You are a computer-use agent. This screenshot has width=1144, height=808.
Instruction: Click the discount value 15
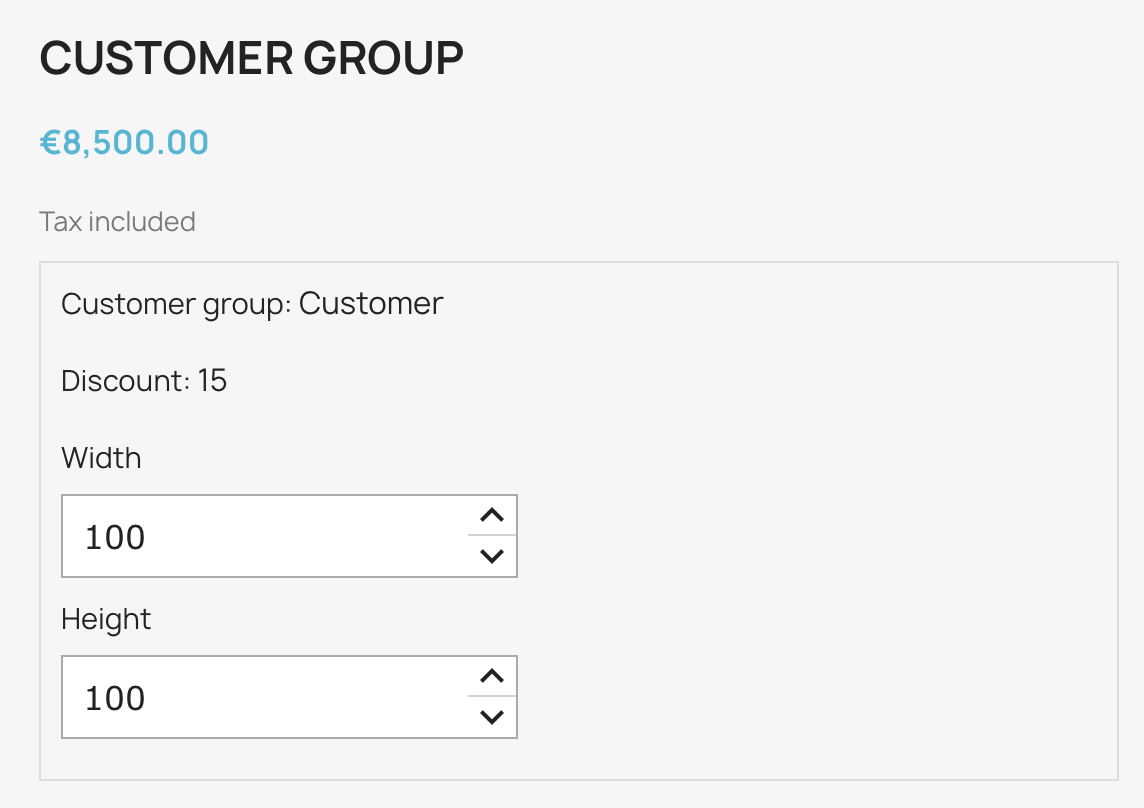(212, 381)
